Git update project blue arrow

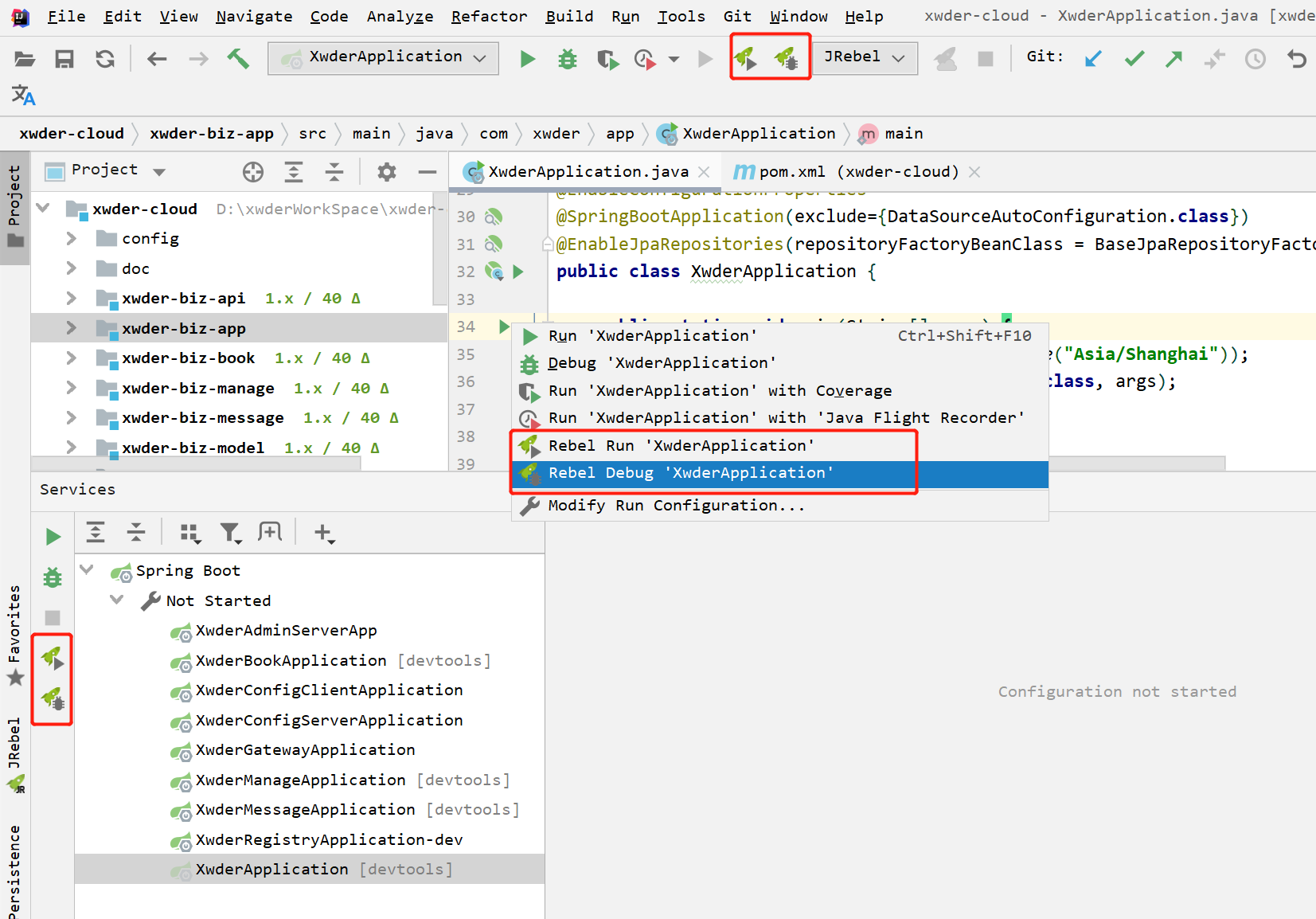point(1093,58)
